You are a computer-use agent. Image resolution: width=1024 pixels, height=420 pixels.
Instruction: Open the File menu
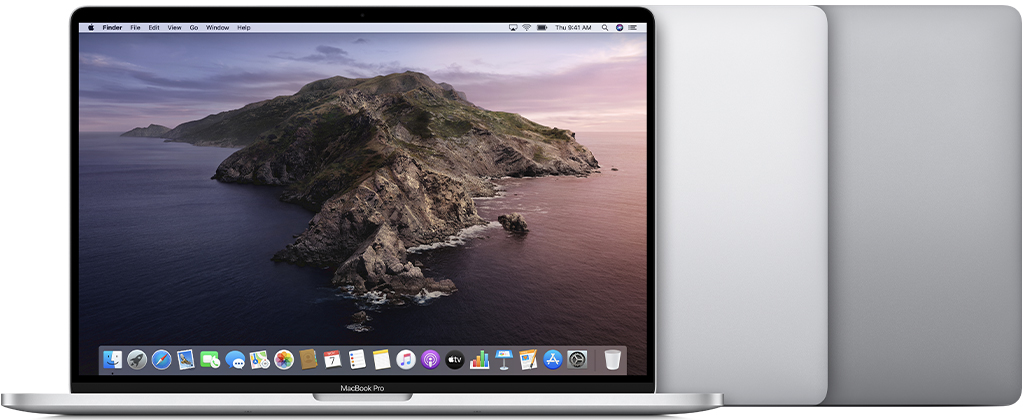[x=135, y=28]
